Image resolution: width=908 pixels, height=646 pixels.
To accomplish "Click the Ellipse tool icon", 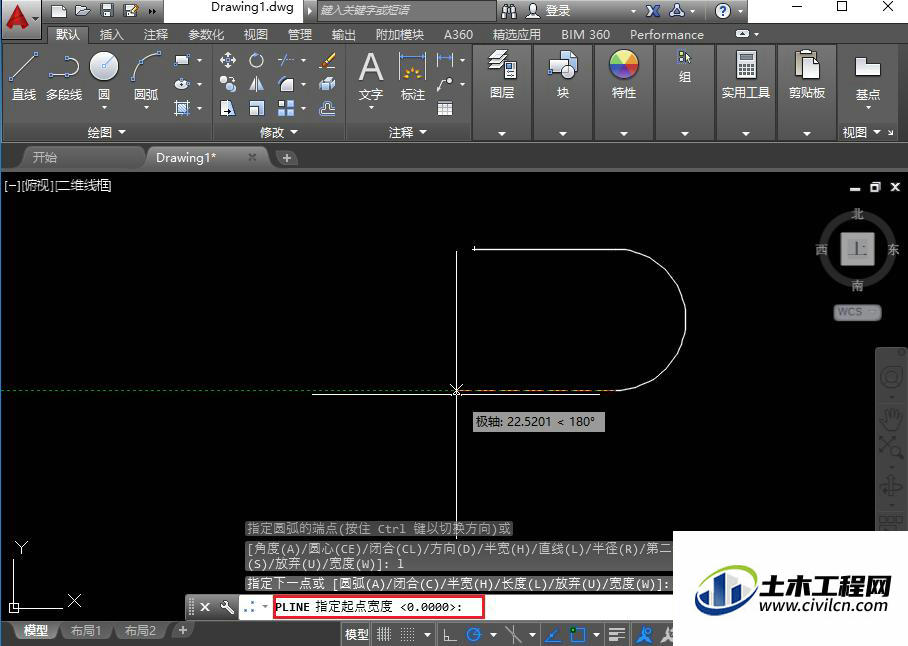I will coord(182,84).
